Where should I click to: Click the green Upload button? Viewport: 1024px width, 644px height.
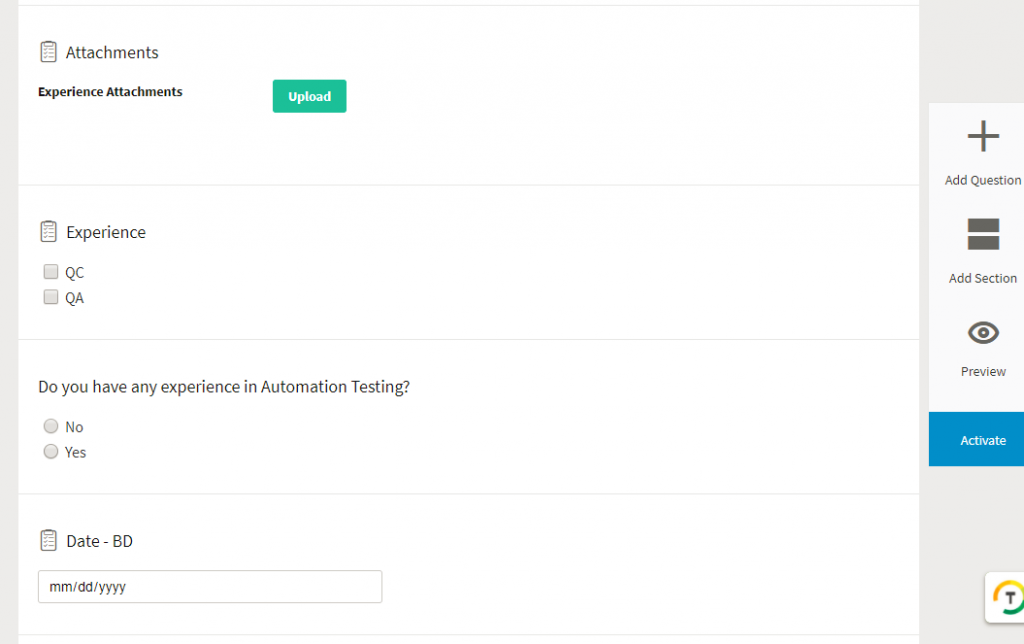[x=310, y=96]
